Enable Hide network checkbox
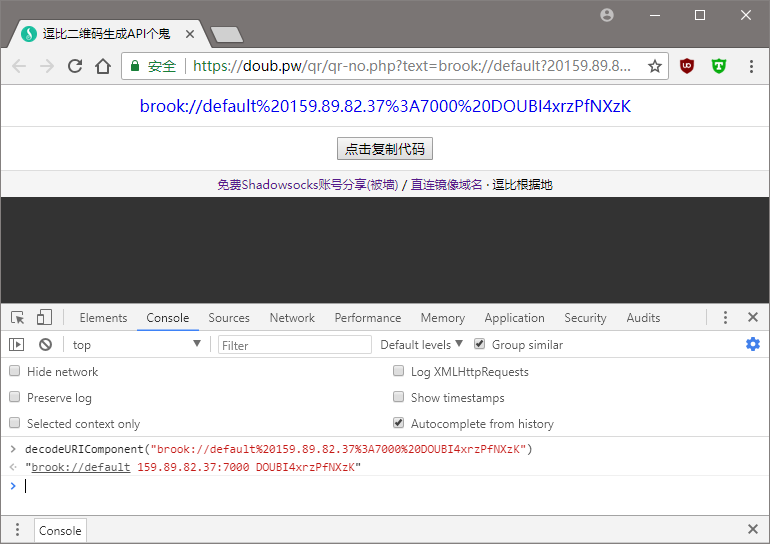Screen dimensions: 770x544 15,371
